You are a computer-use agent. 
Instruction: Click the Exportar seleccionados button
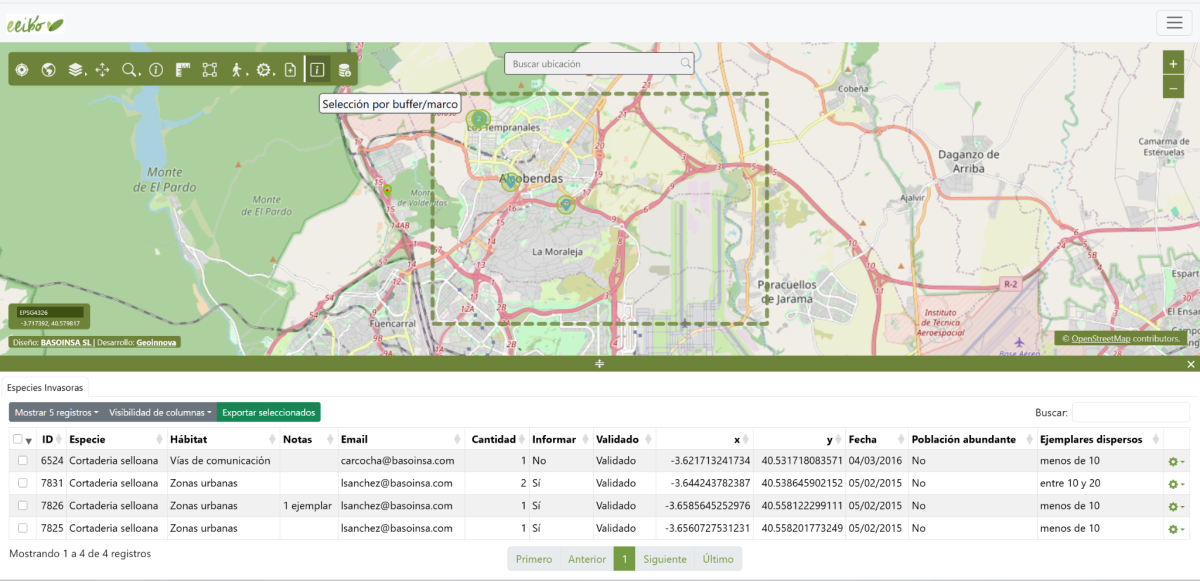[x=268, y=412]
